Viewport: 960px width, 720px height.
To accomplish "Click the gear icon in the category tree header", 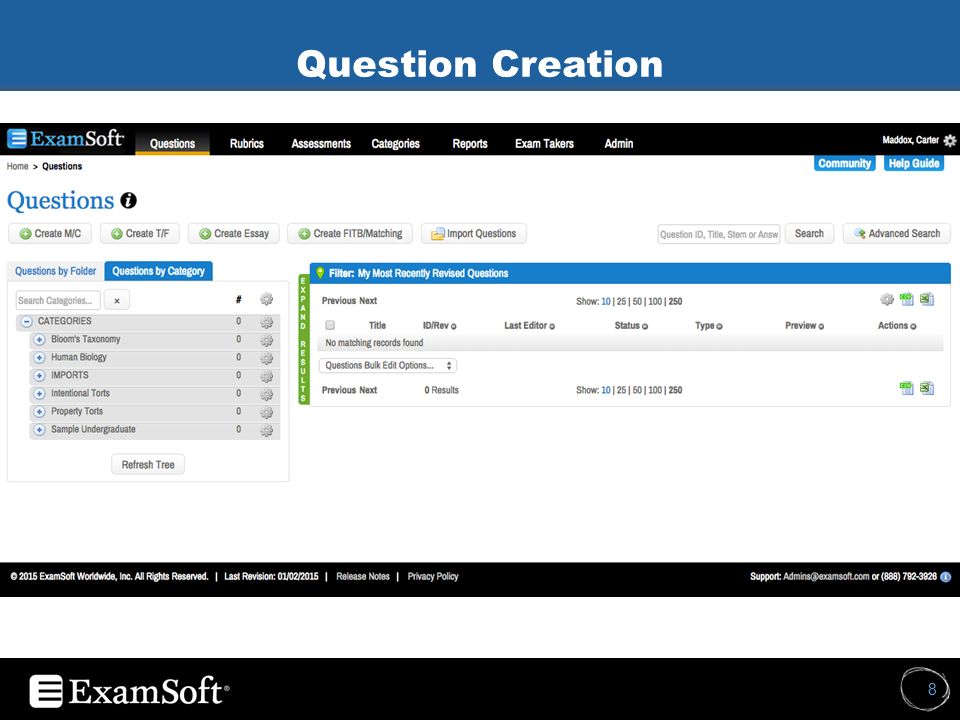I will 266,299.
